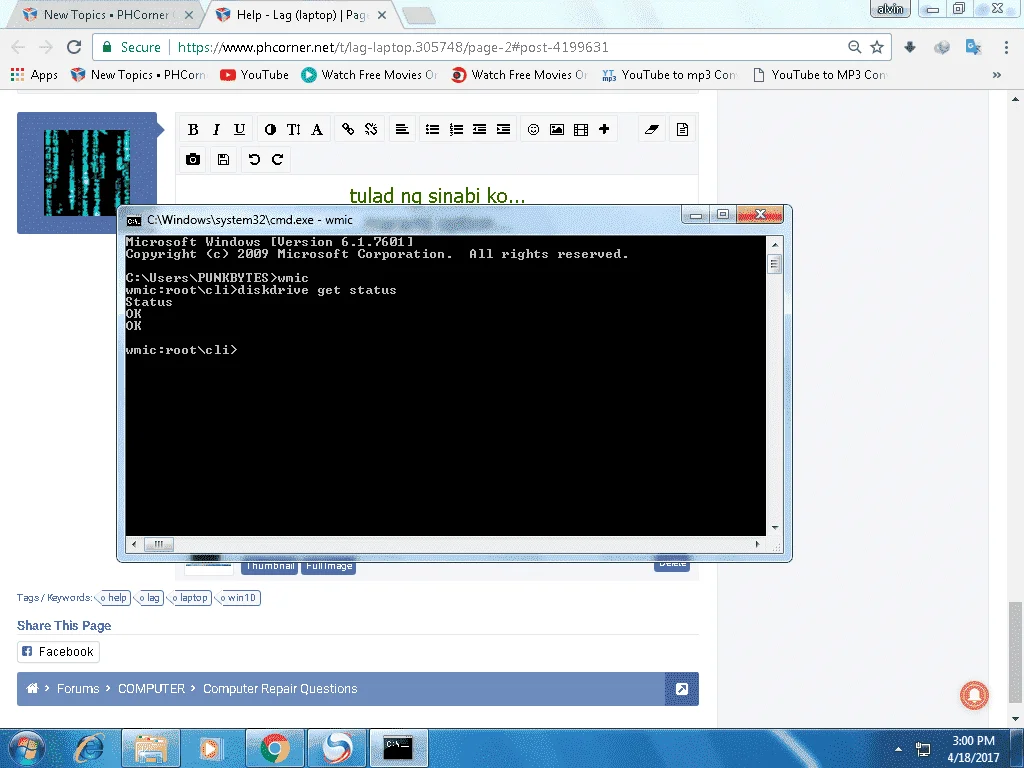1024x768 pixels.
Task: Insert media via film icon
Action: (581, 129)
